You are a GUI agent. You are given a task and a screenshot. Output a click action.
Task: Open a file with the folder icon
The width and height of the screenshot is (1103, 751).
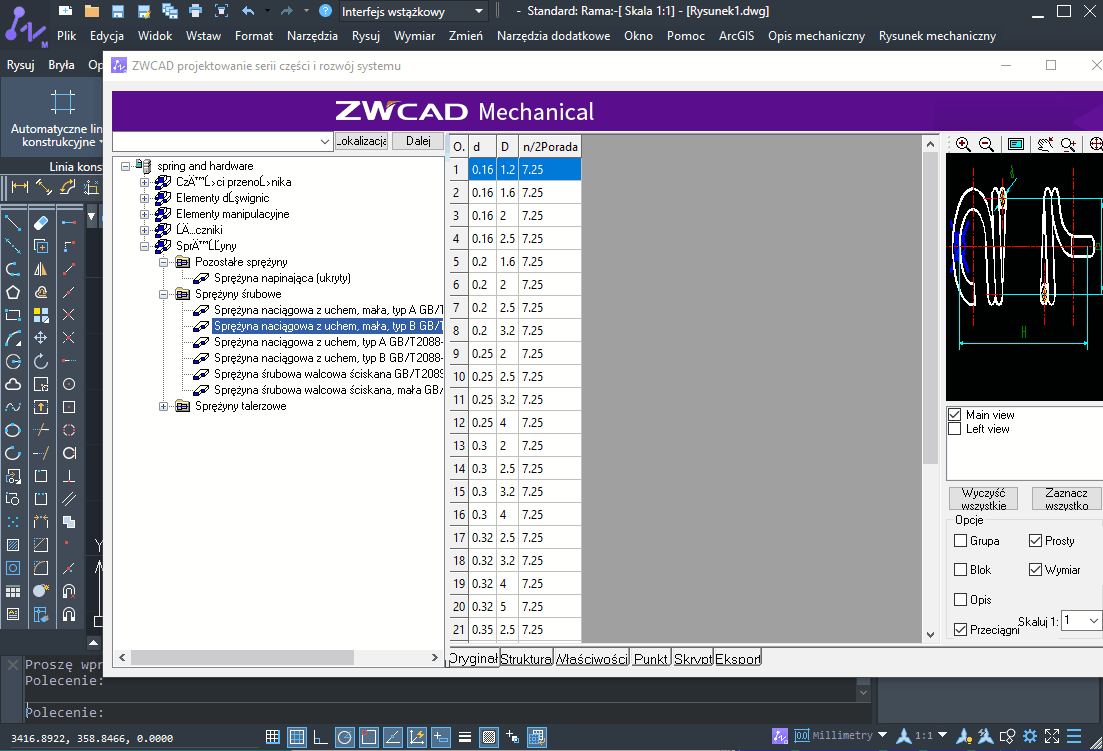pyautogui.click(x=91, y=11)
